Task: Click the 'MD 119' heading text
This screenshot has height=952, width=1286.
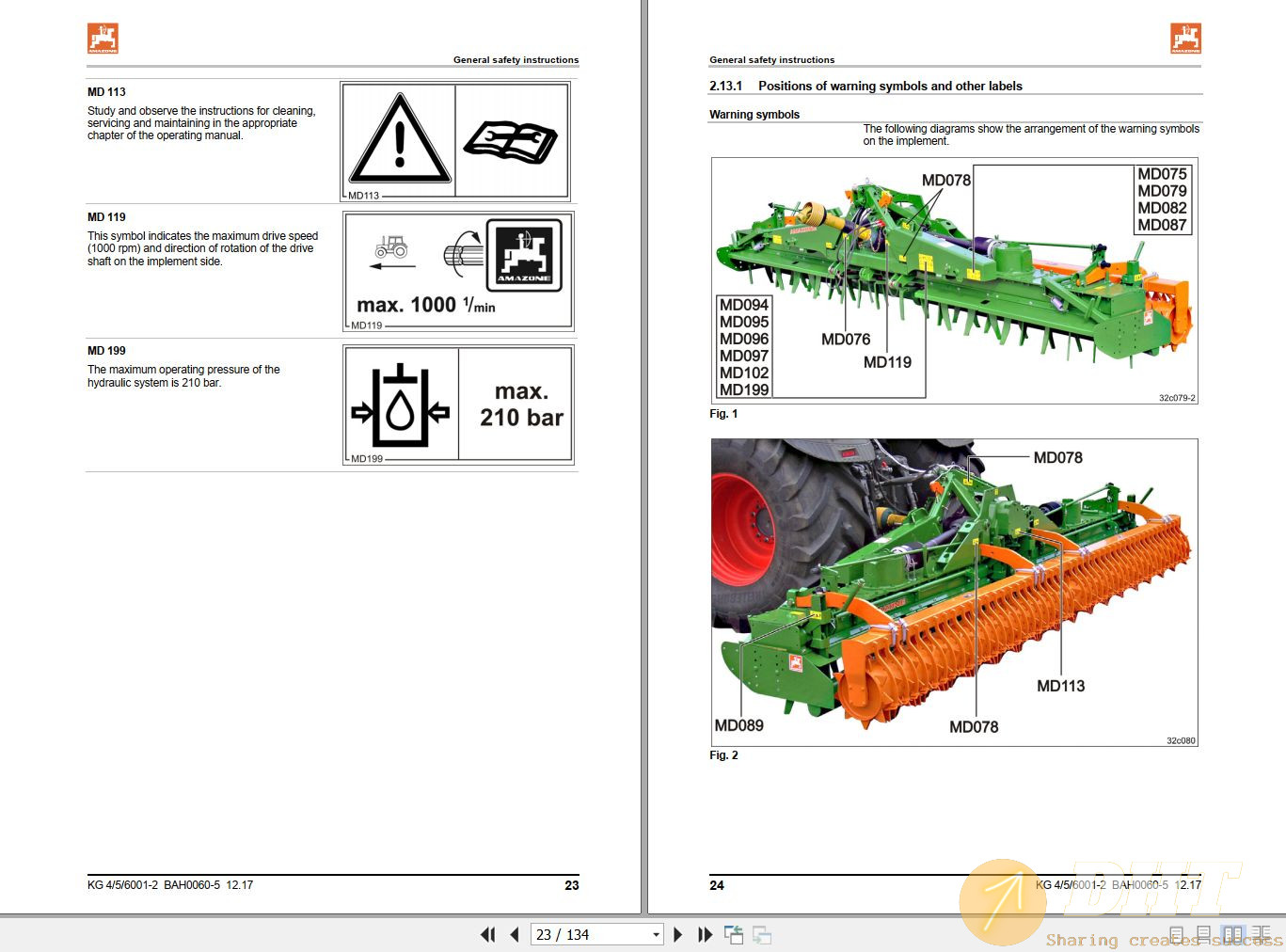Action: coord(106,217)
